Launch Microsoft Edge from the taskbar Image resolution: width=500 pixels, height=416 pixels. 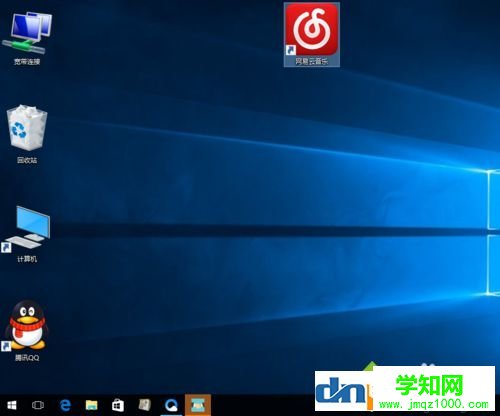point(65,405)
